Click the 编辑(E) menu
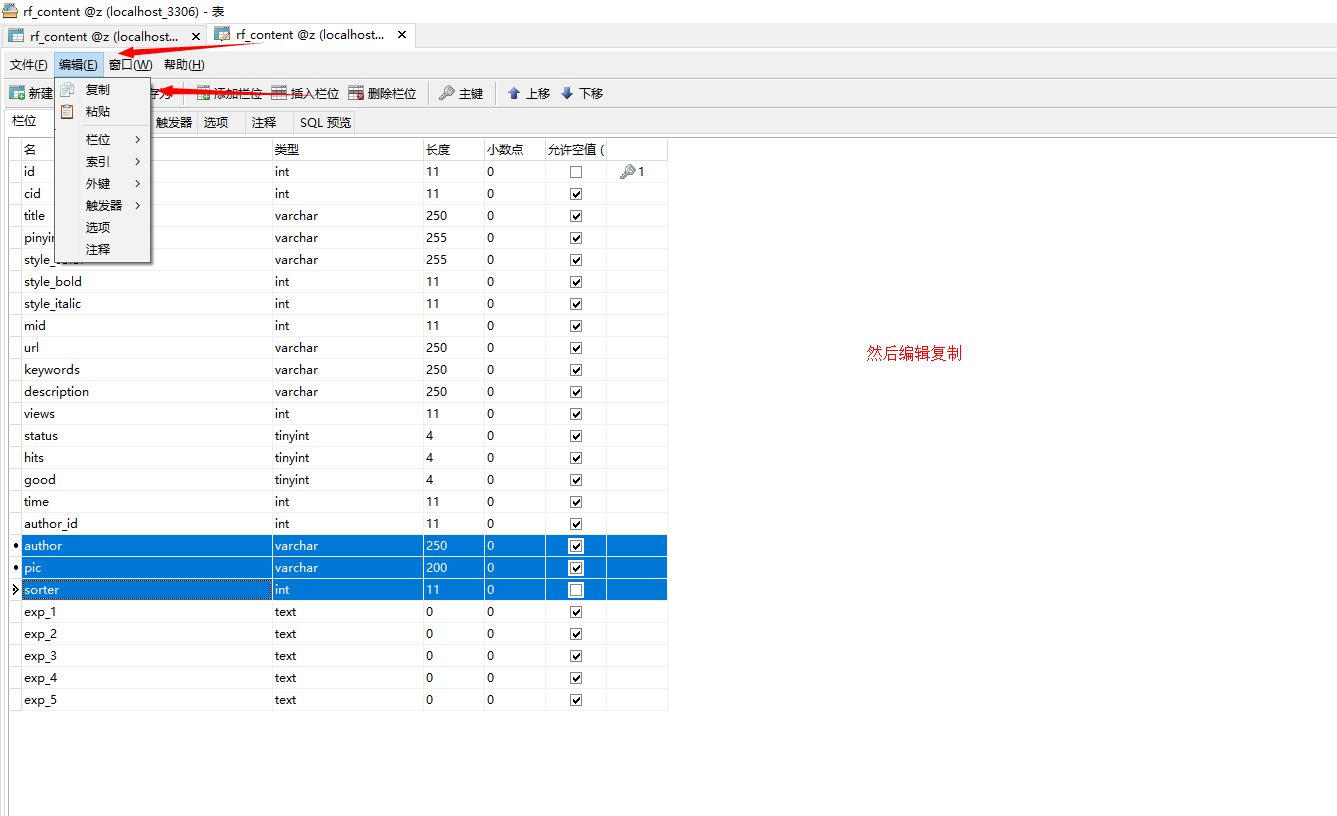 (x=78, y=65)
